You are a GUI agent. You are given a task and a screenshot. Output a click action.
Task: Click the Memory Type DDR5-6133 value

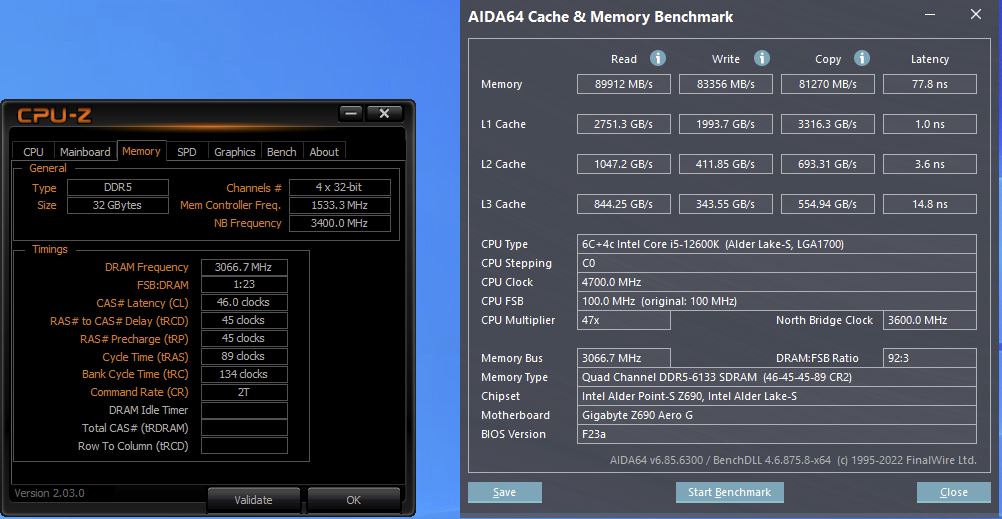[x=776, y=377]
